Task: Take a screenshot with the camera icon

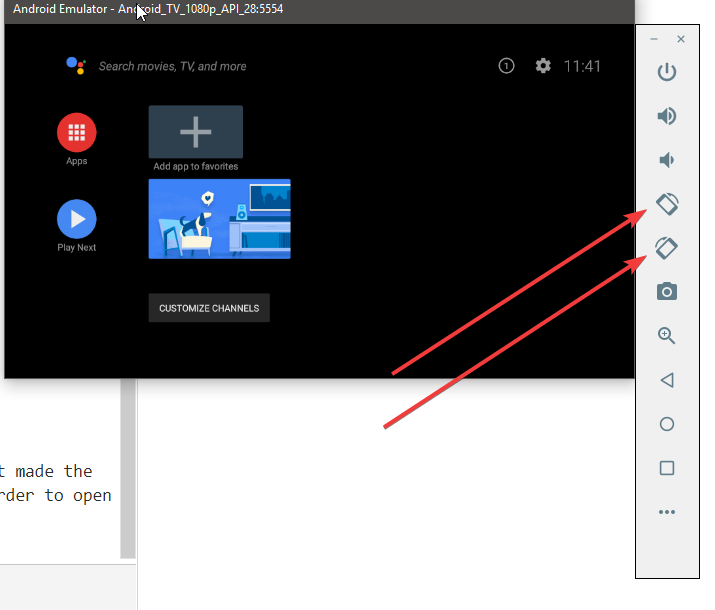Action: coord(667,291)
